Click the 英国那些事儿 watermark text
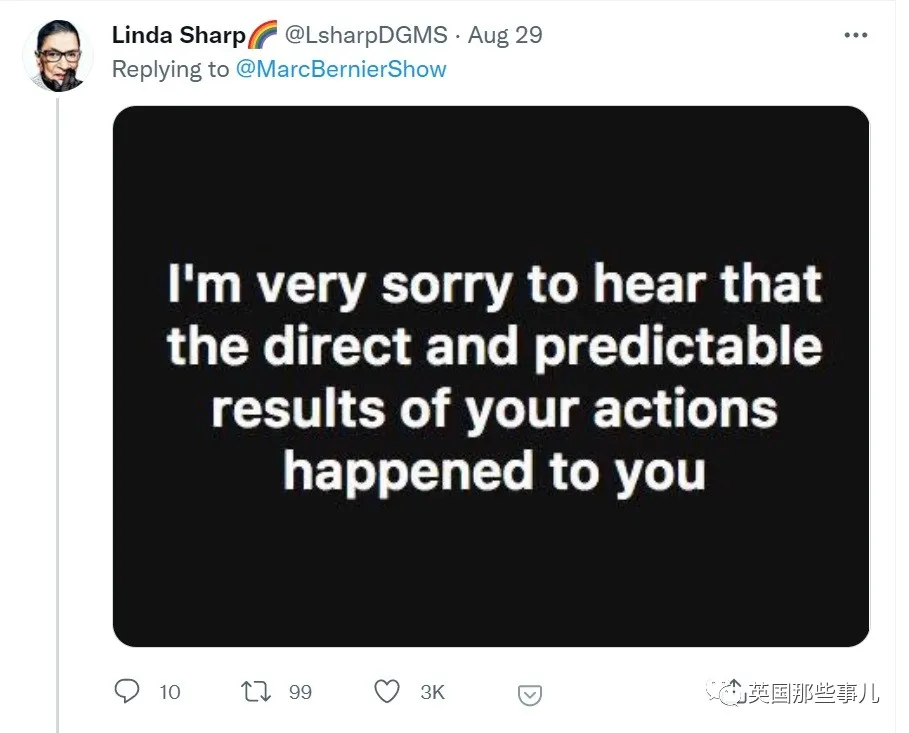This screenshot has height=733, width=909. coord(815,692)
